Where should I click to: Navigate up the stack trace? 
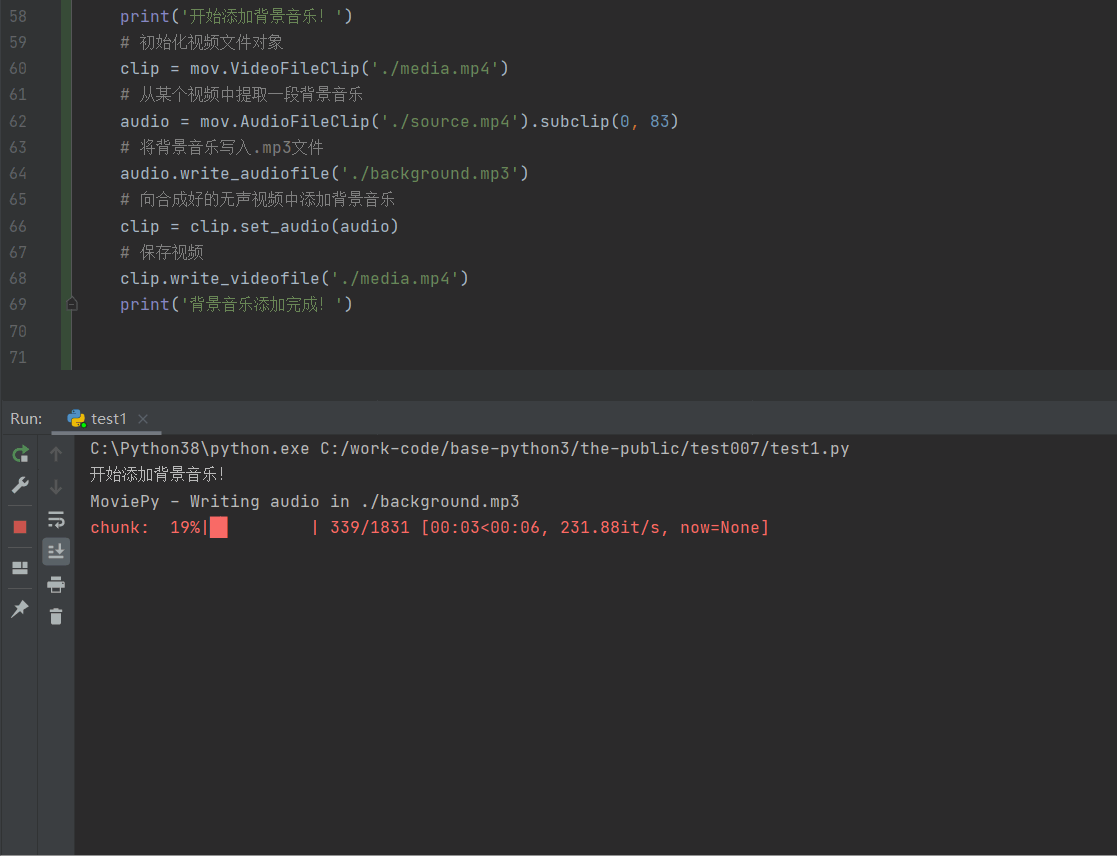coord(56,454)
